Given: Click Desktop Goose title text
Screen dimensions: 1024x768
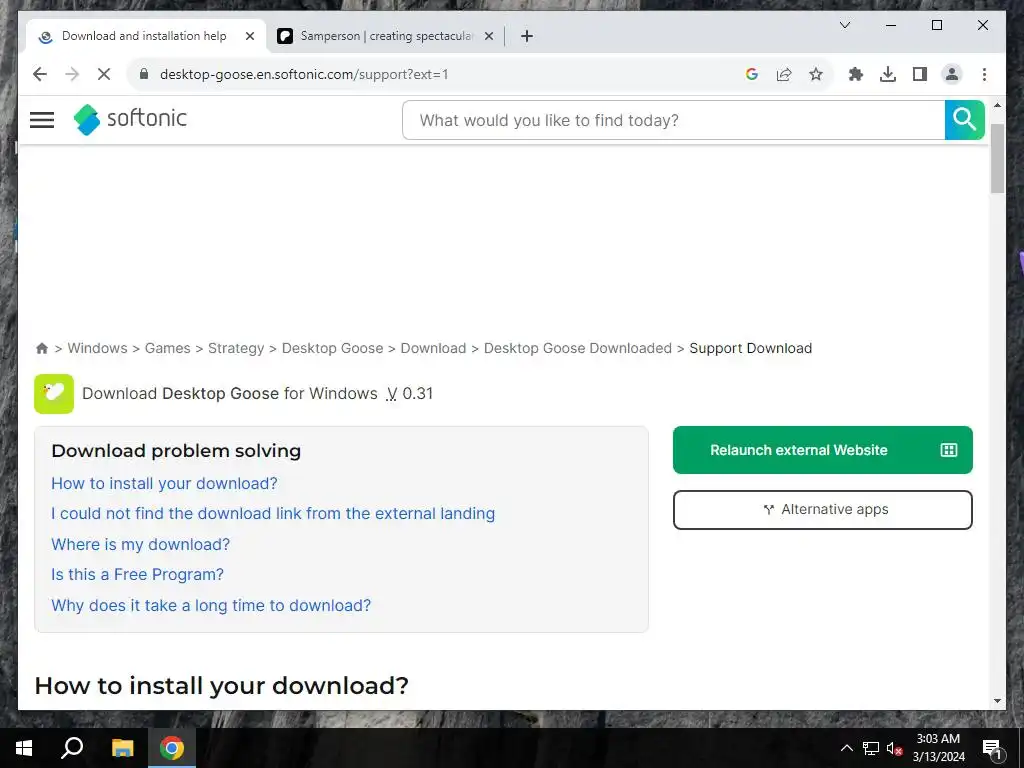Looking at the screenshot, I should 220,393.
